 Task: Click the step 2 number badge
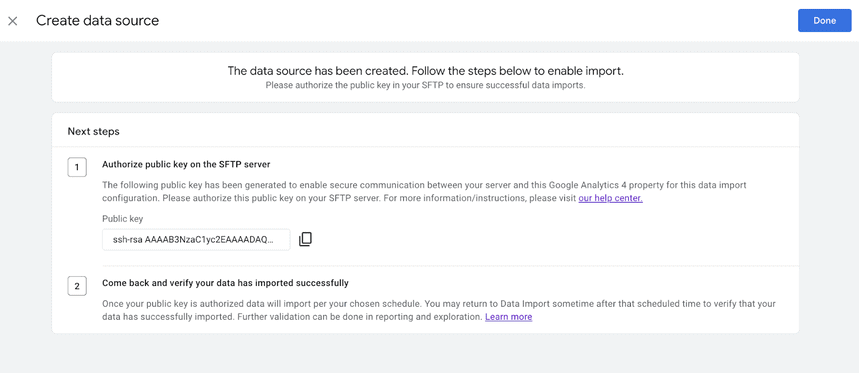(77, 286)
